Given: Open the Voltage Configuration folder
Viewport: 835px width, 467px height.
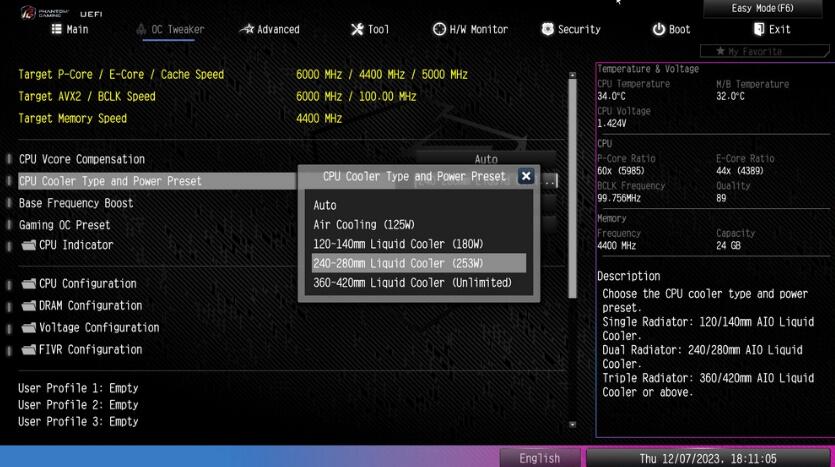Looking at the screenshot, I should [x=91, y=327].
